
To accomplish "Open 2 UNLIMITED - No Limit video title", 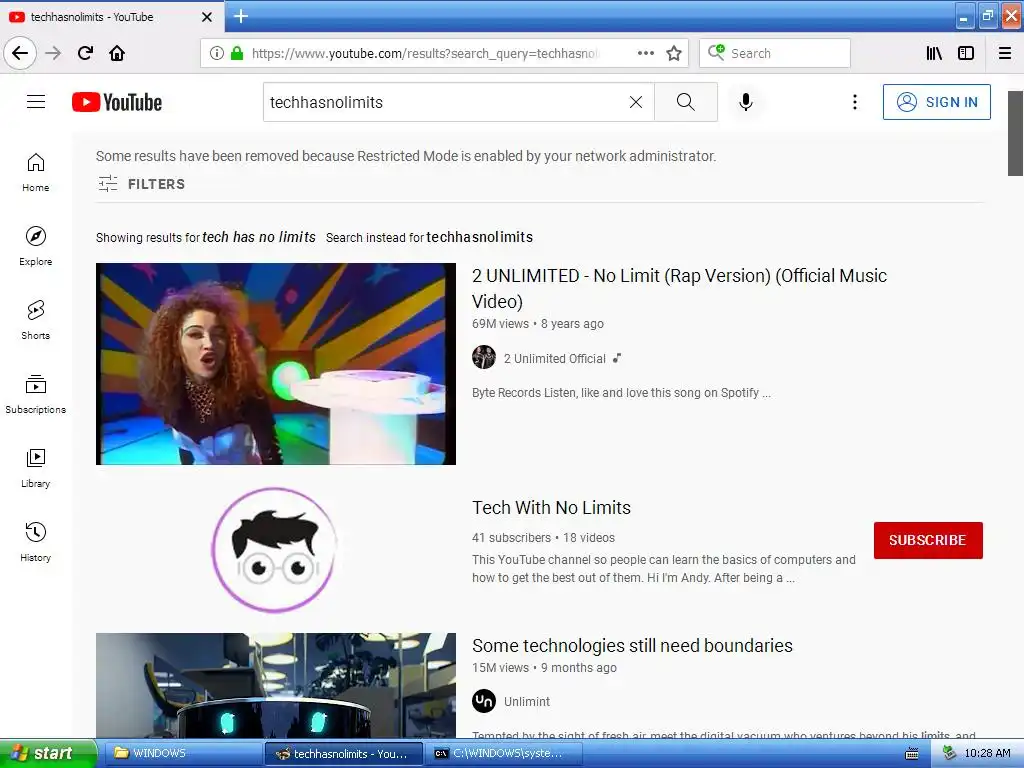I will [x=679, y=288].
